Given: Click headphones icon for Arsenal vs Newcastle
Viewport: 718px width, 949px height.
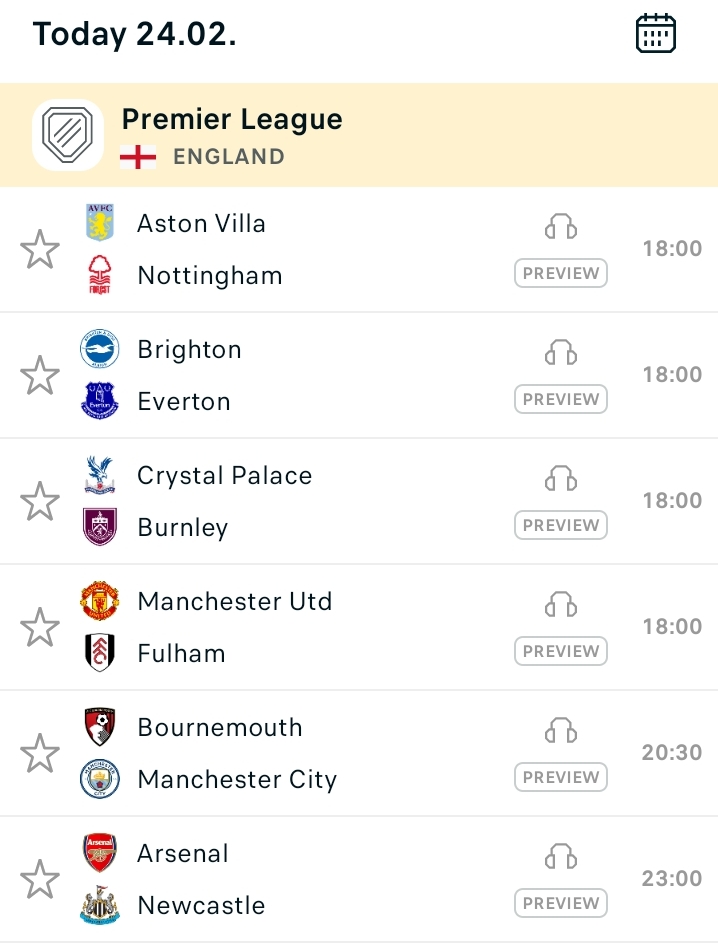Looking at the screenshot, I should (x=561, y=856).
